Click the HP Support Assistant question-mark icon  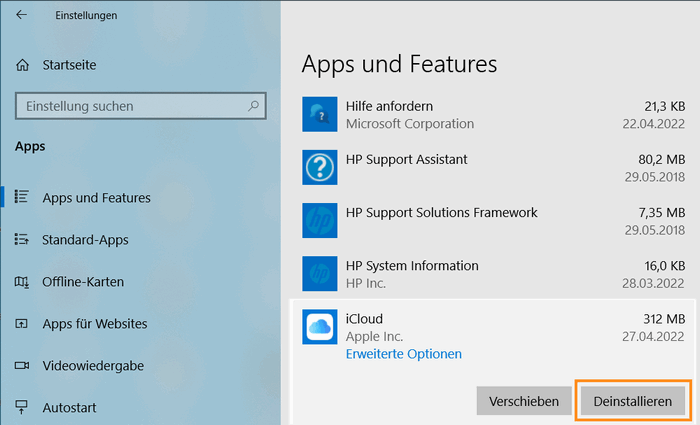320,167
